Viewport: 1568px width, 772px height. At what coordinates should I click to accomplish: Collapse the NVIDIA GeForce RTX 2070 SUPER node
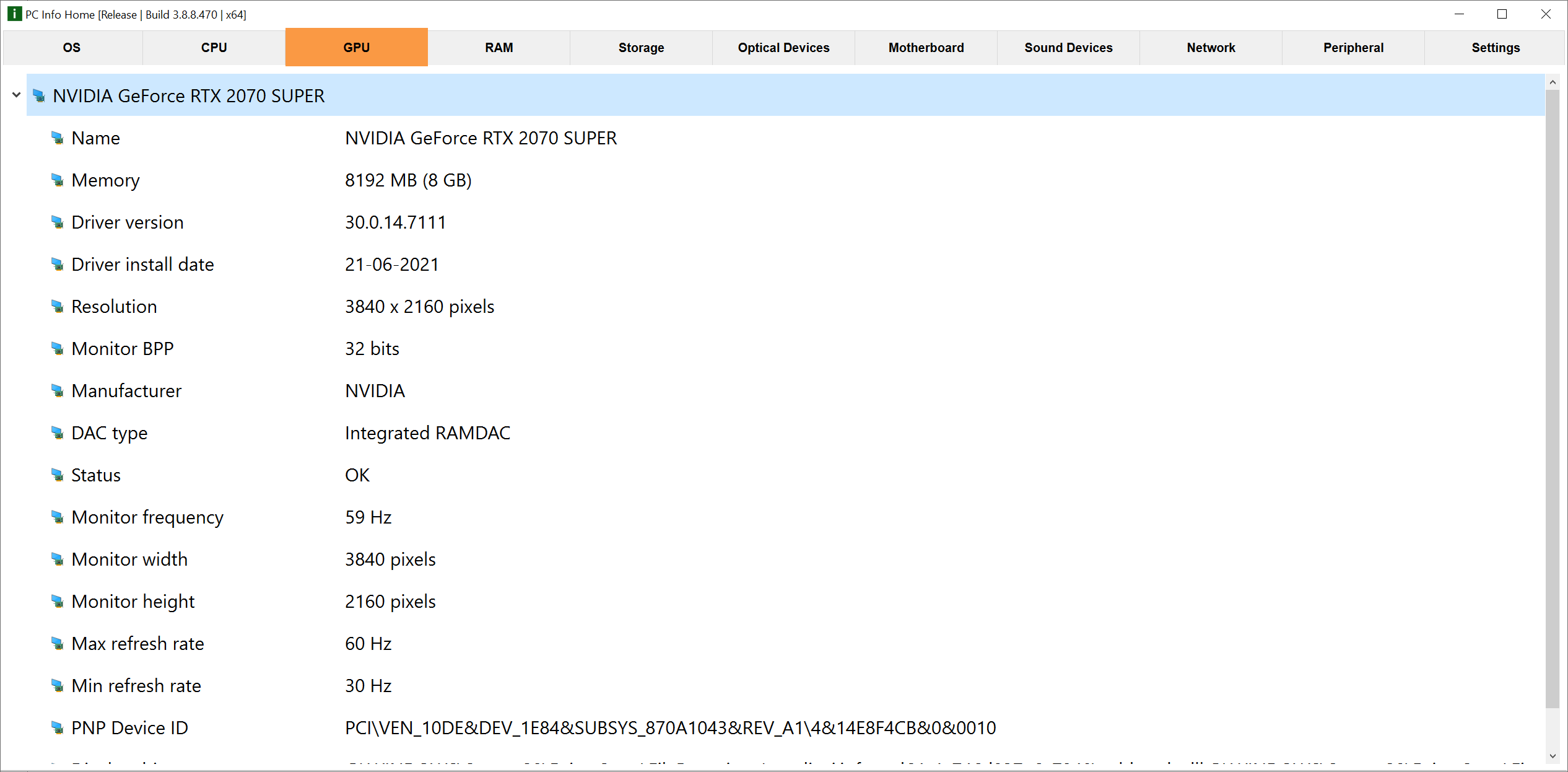[x=17, y=95]
